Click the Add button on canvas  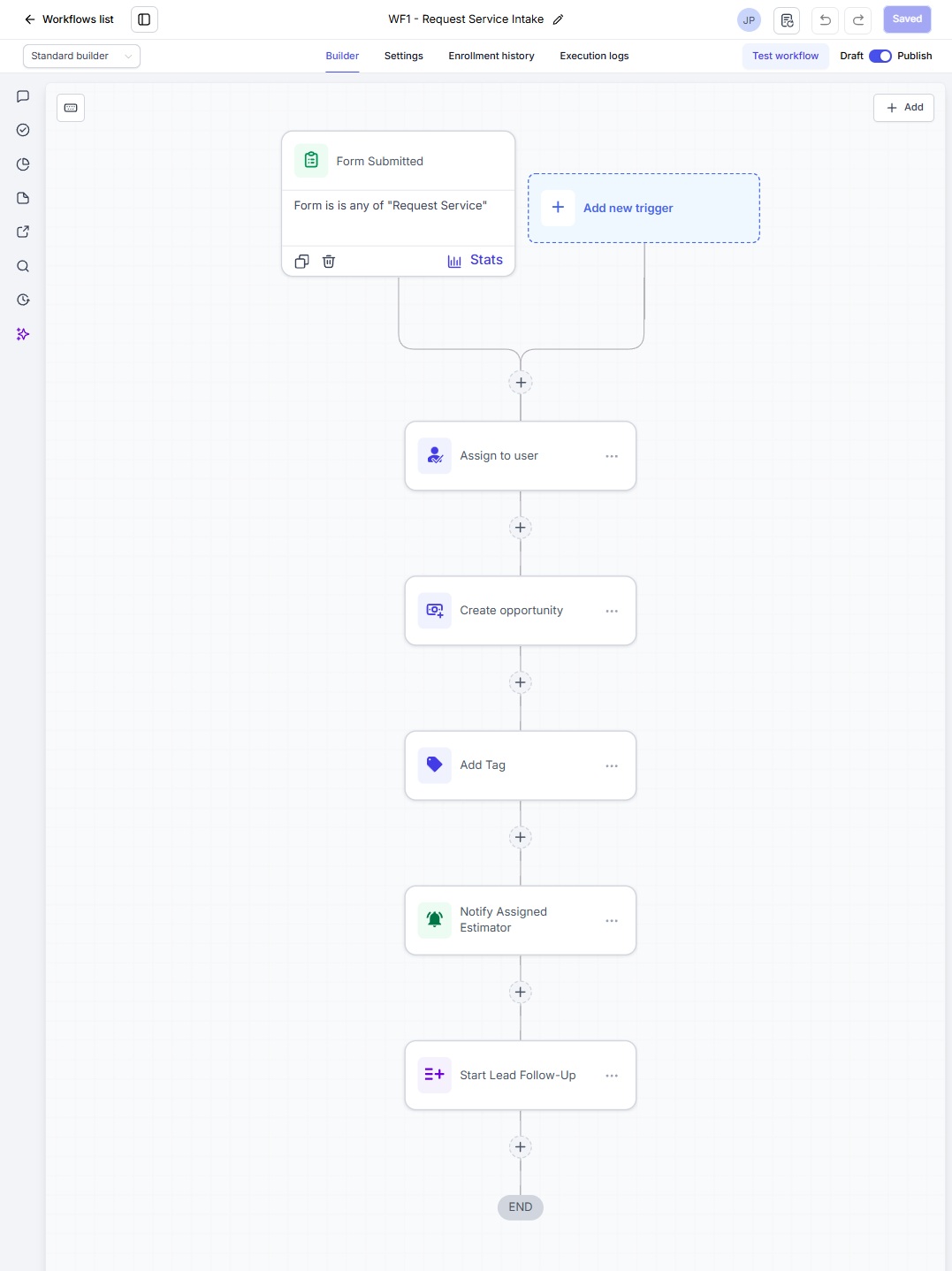click(903, 108)
